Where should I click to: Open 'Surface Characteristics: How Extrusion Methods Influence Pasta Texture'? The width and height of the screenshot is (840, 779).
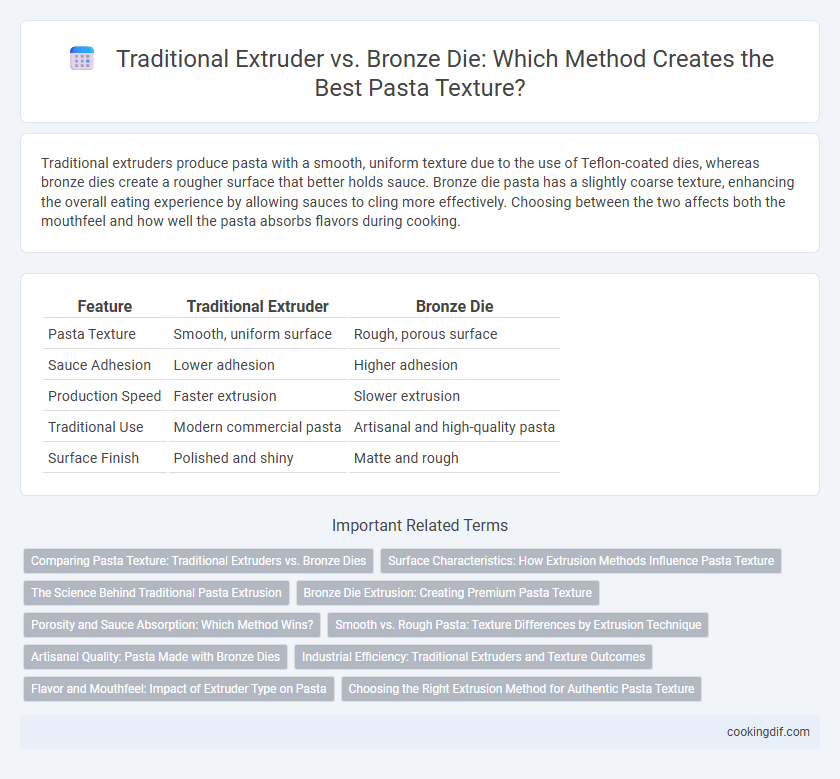581,561
